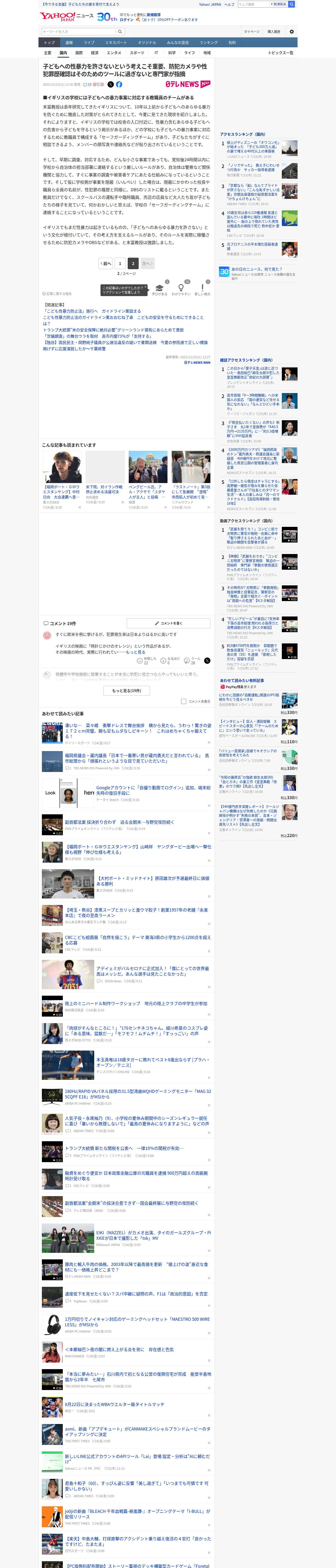This screenshot has width=336, height=1568.
Task: Select the 国際 category
Action: [x=79, y=53]
